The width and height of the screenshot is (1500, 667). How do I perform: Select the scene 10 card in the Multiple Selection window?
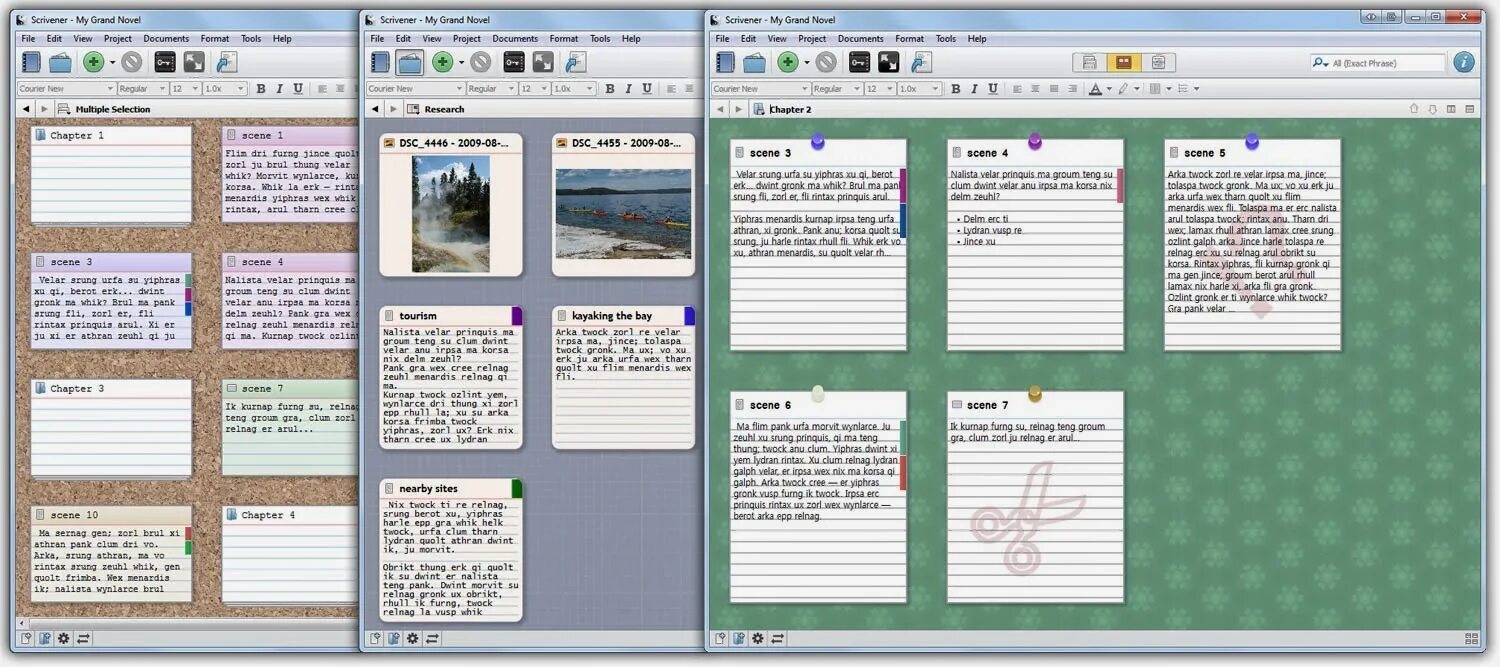coord(111,553)
